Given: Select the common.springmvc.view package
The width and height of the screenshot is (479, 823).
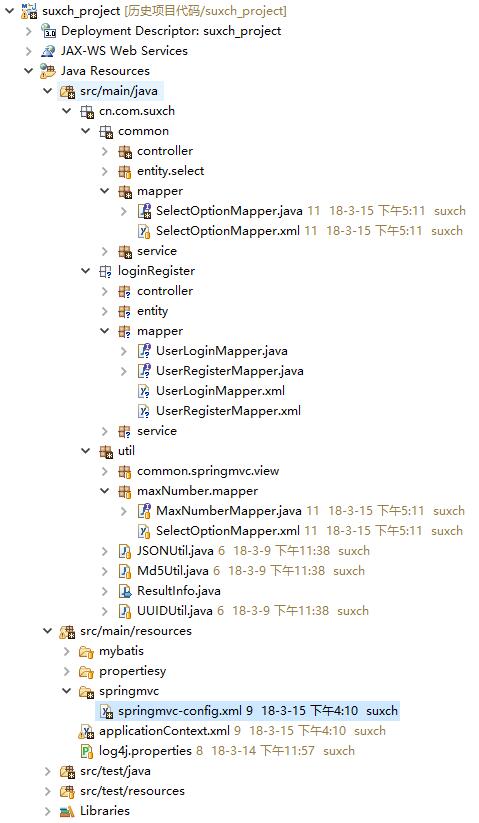Looking at the screenshot, I should [x=208, y=471].
